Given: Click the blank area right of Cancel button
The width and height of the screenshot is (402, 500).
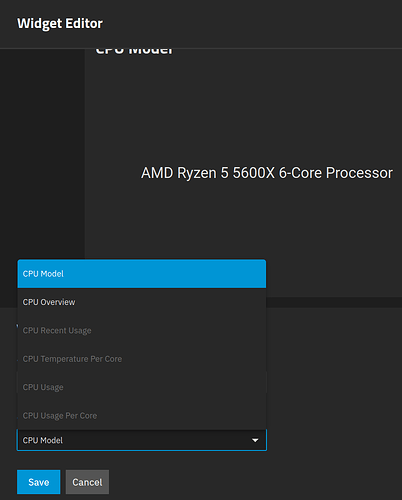Looking at the screenshot, I should point(253,482).
